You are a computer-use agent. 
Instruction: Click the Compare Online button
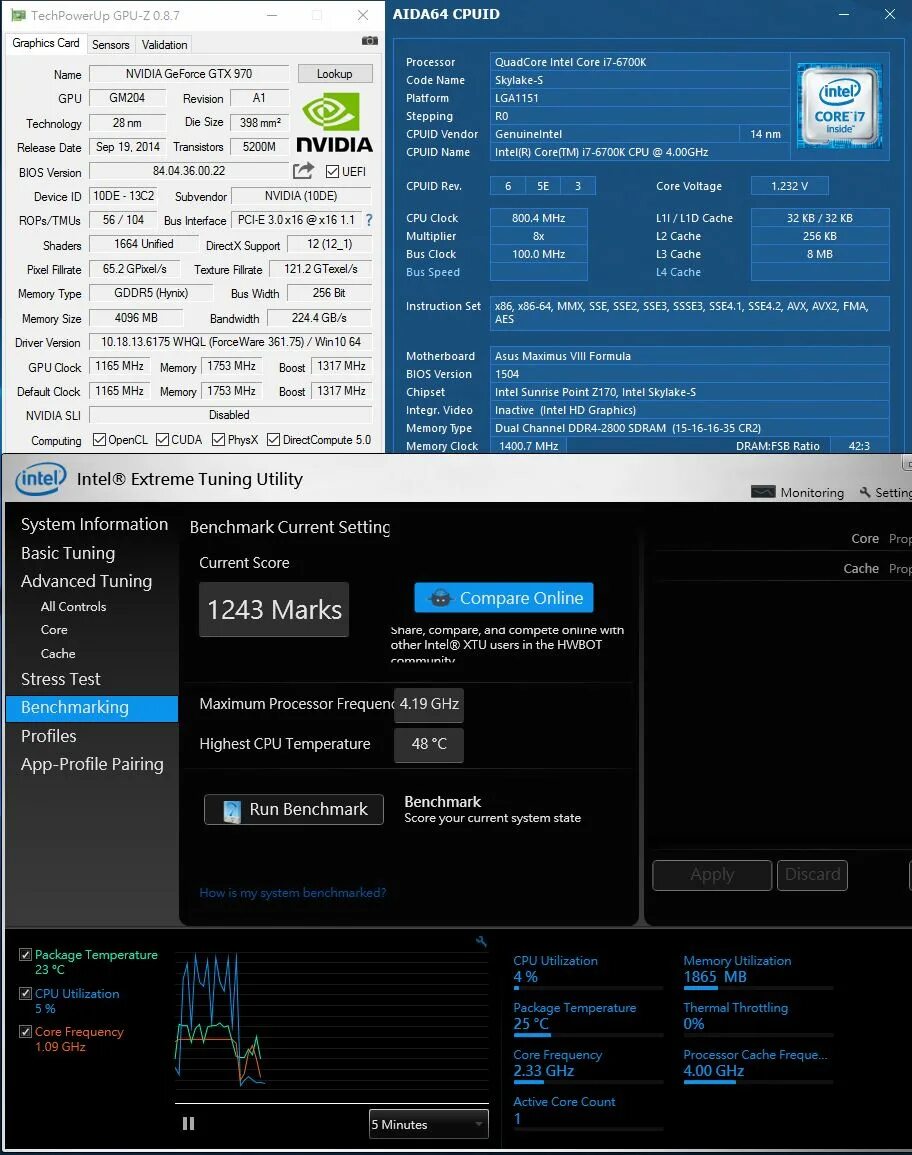[504, 597]
